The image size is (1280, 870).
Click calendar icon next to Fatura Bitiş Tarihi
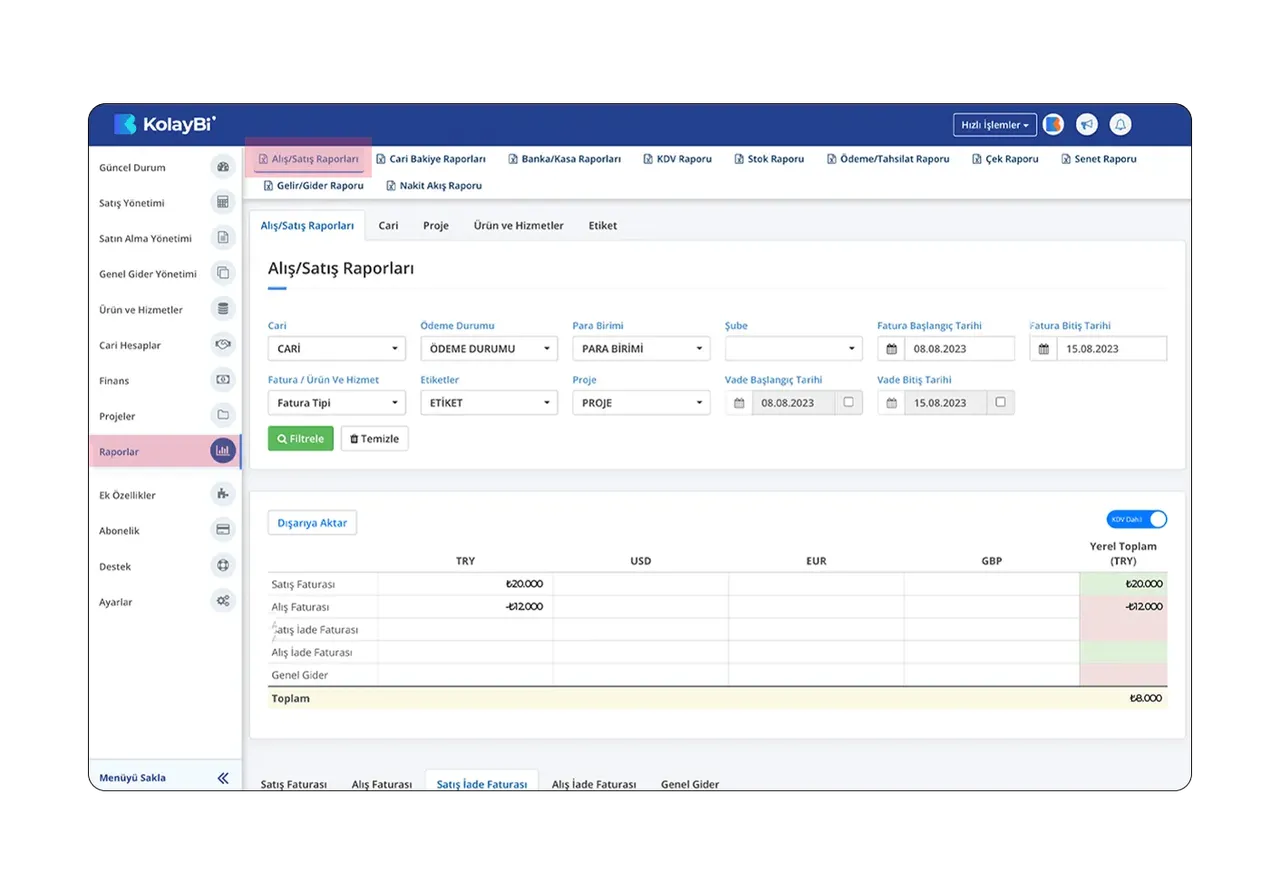1043,349
